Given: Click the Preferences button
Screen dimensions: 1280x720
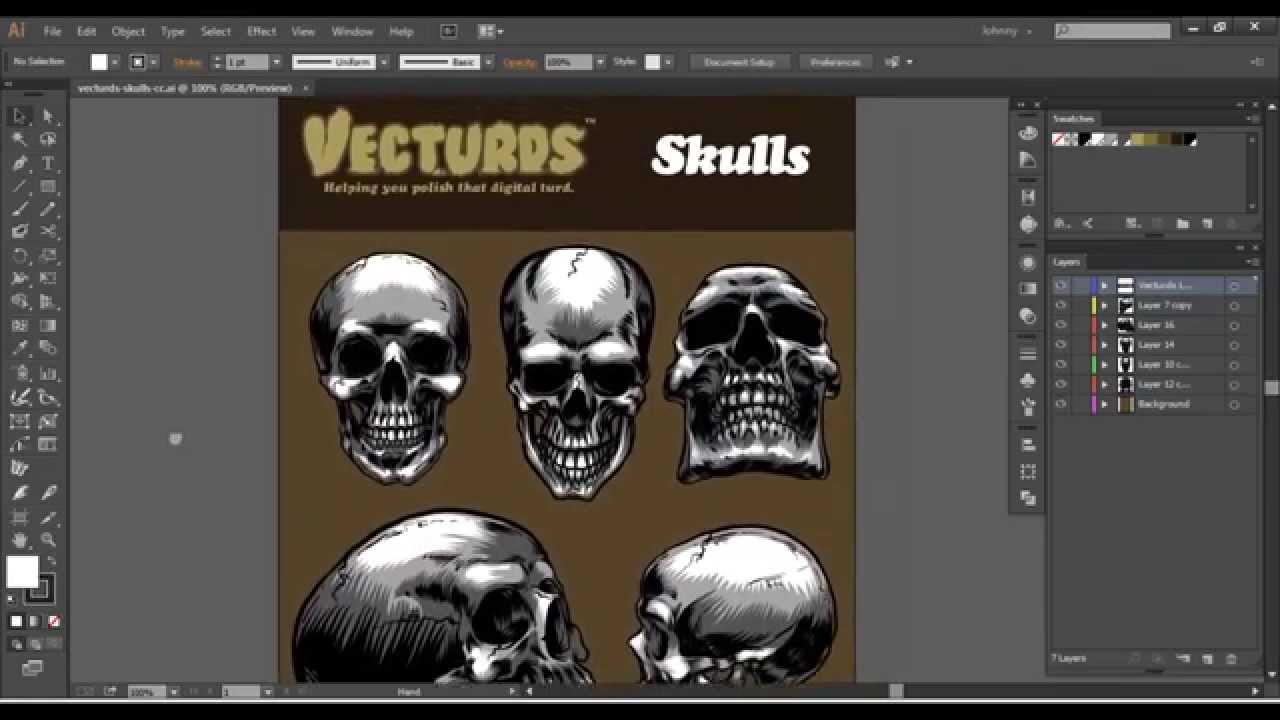Looking at the screenshot, I should pyautogui.click(x=835, y=62).
